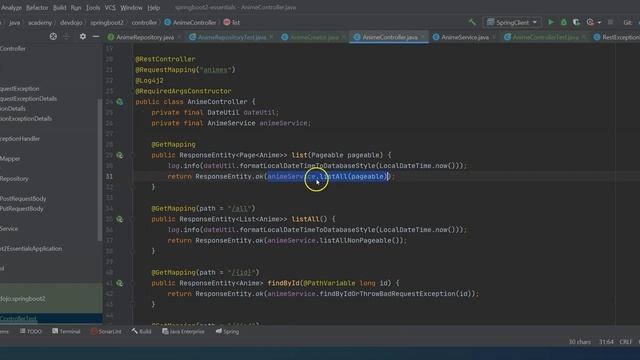Open the Window menu

click(x=131, y=7)
